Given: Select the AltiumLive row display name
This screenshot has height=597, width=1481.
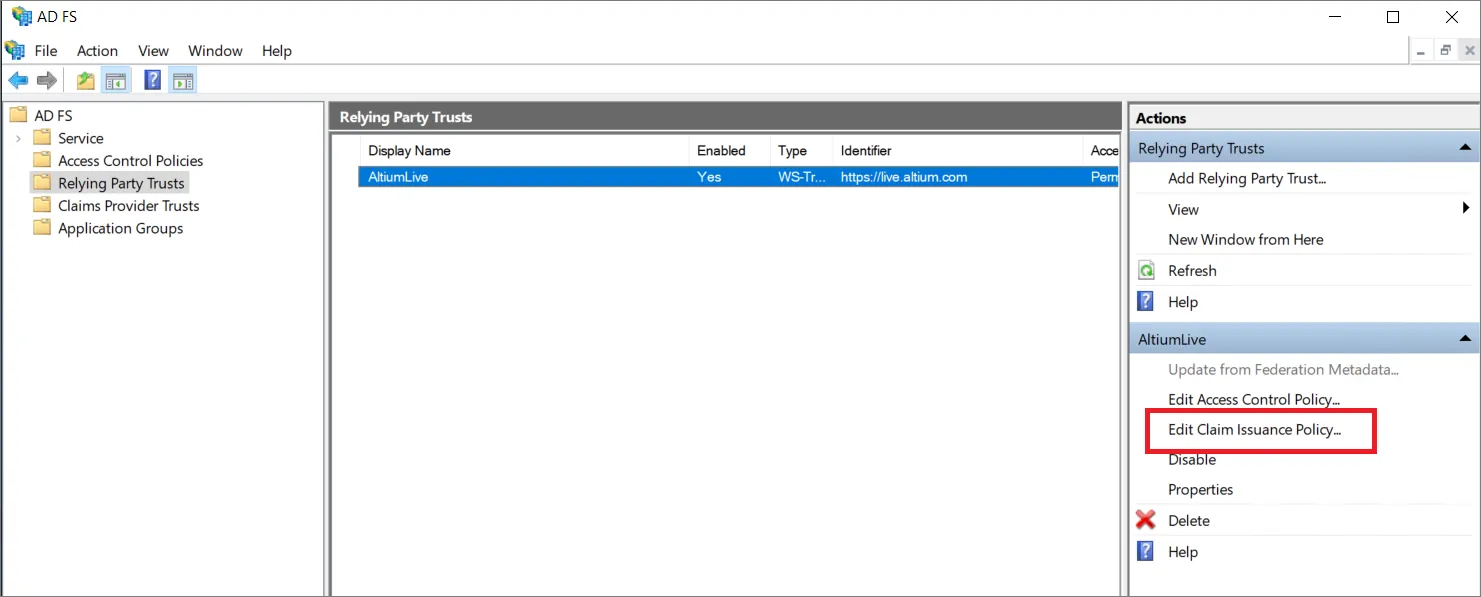Looking at the screenshot, I should point(398,177).
